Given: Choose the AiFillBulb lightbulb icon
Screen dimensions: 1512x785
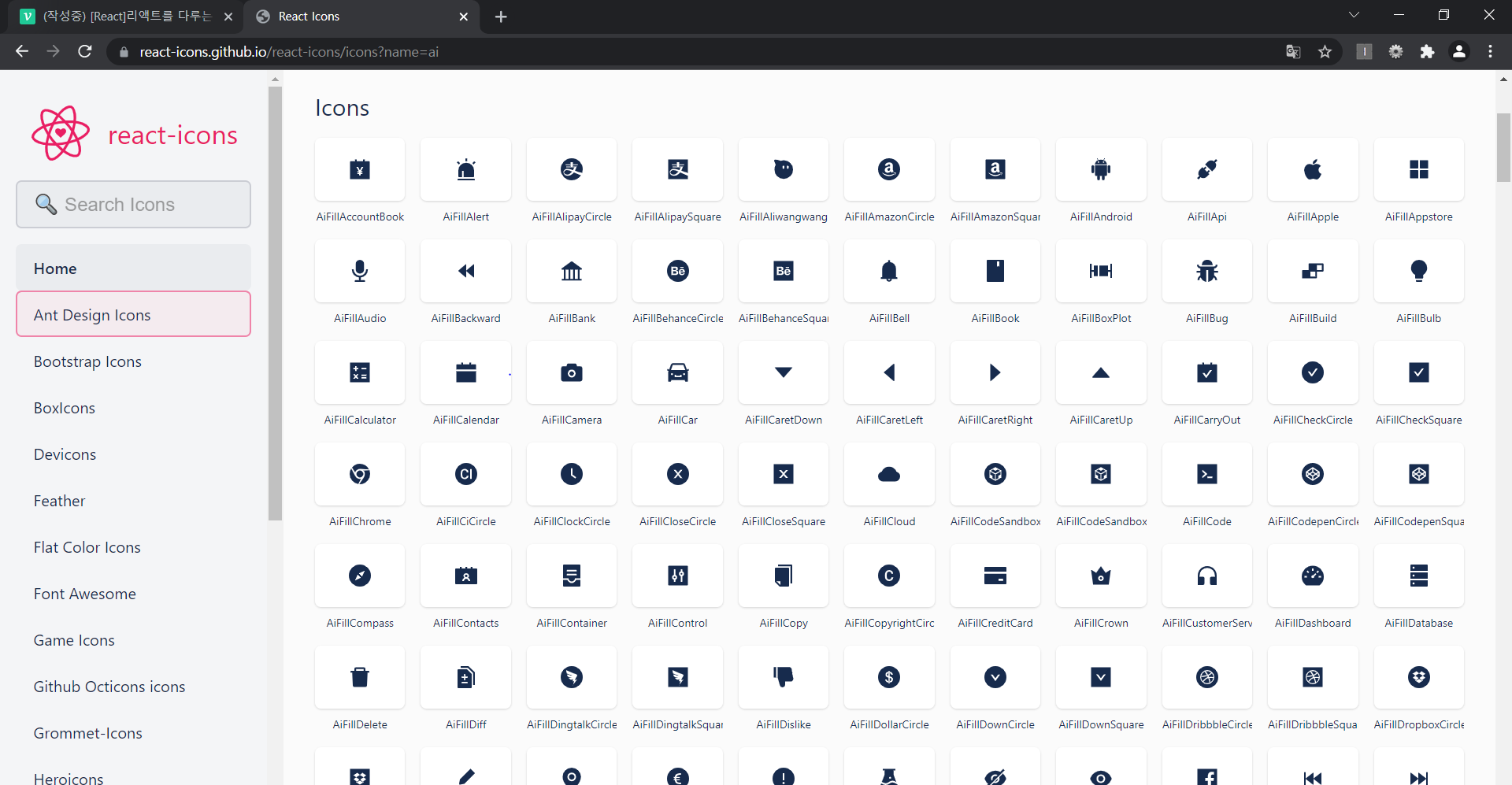Looking at the screenshot, I should pyautogui.click(x=1419, y=271).
